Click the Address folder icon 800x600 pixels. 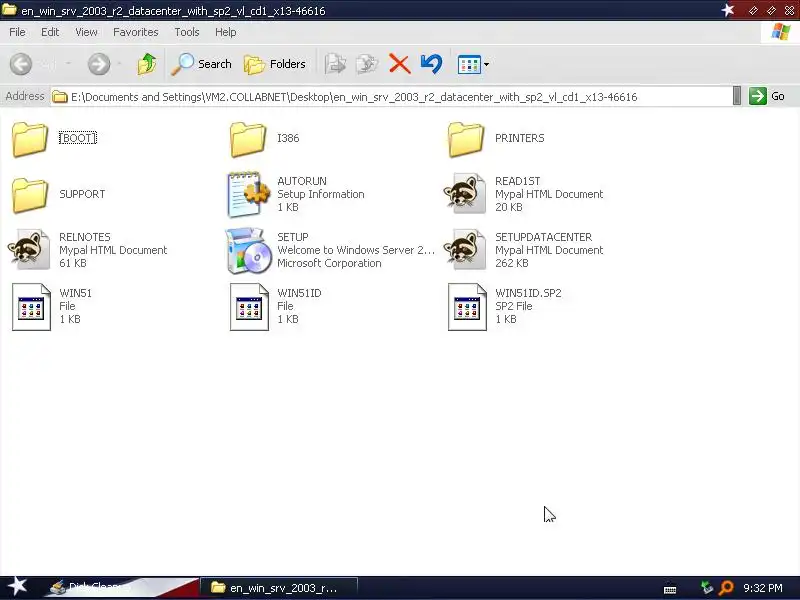pos(60,96)
